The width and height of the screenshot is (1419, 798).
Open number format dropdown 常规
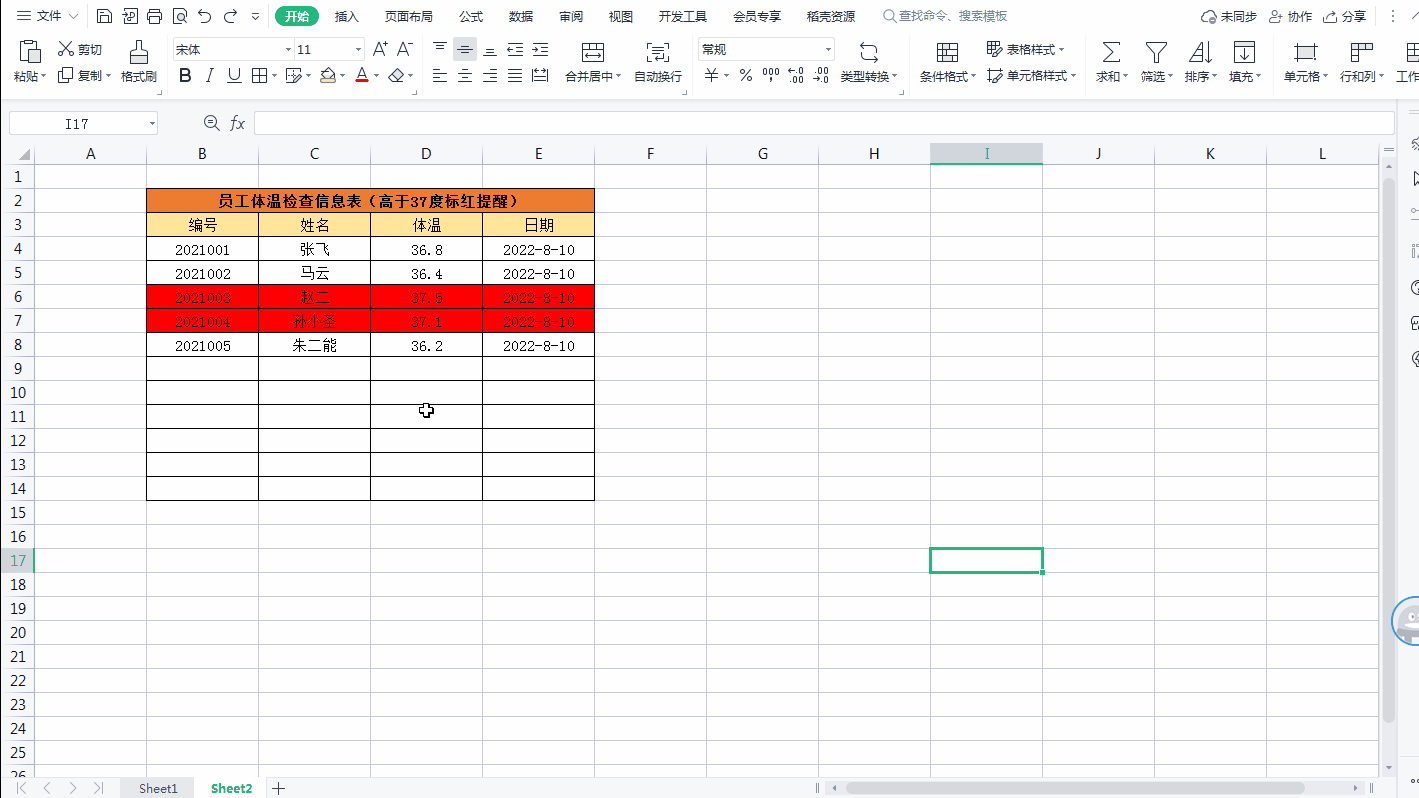(x=828, y=50)
